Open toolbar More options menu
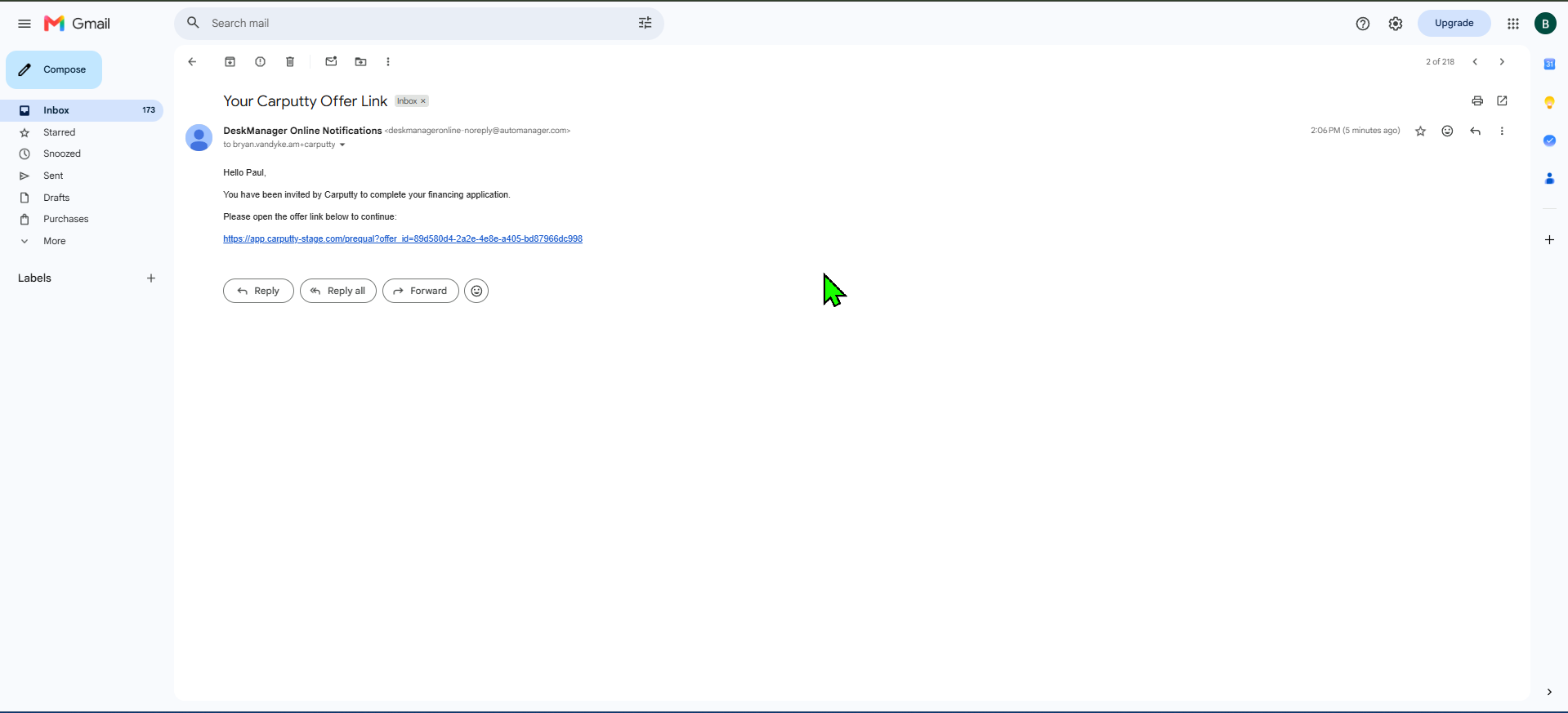This screenshot has height=713, width=1568. 388,62
